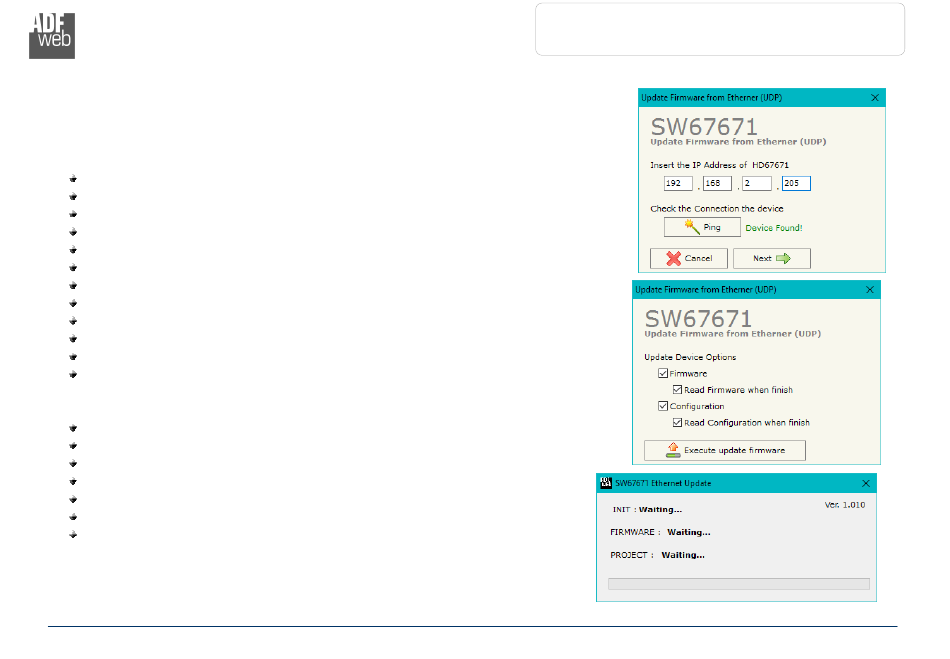Toggle Read Firmware when finish checkbox
Viewport: 950px width, 659px height.
(677, 389)
